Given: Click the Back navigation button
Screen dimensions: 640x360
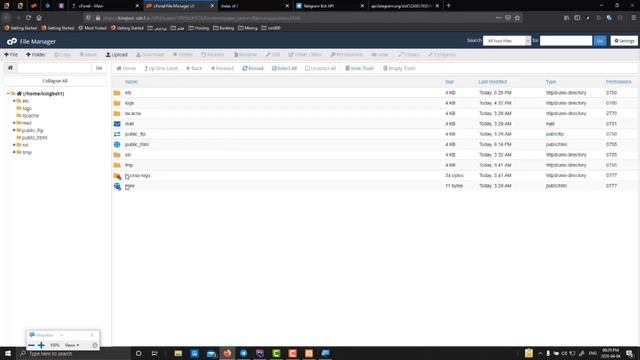Looking at the screenshot, I should click(194, 68).
